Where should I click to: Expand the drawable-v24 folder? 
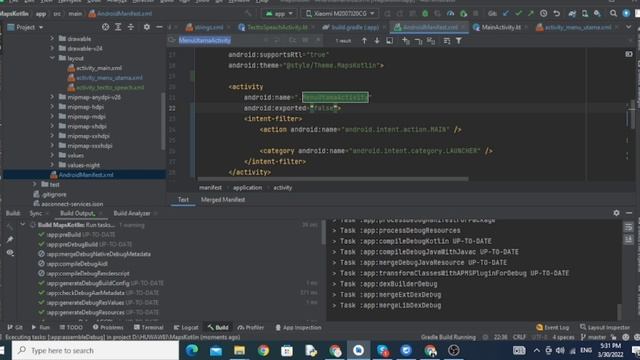52,48
